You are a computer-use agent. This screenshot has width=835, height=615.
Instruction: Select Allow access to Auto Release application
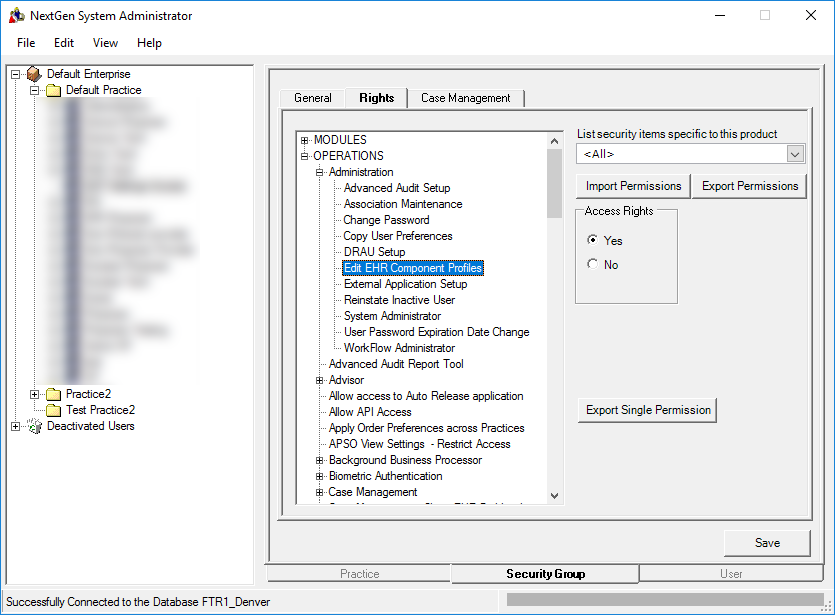coord(426,396)
